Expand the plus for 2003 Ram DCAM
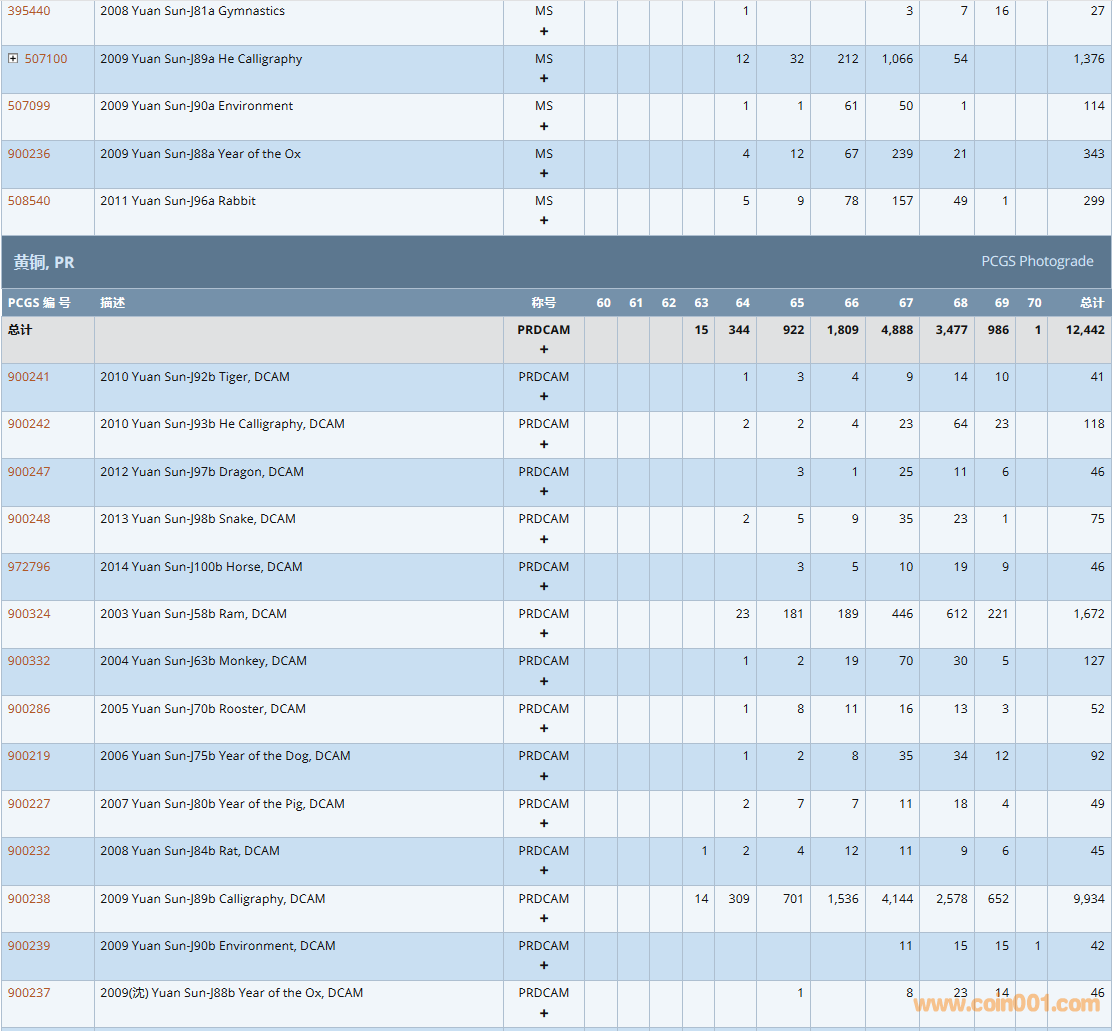The width and height of the screenshot is (1113, 1031). click(x=544, y=634)
